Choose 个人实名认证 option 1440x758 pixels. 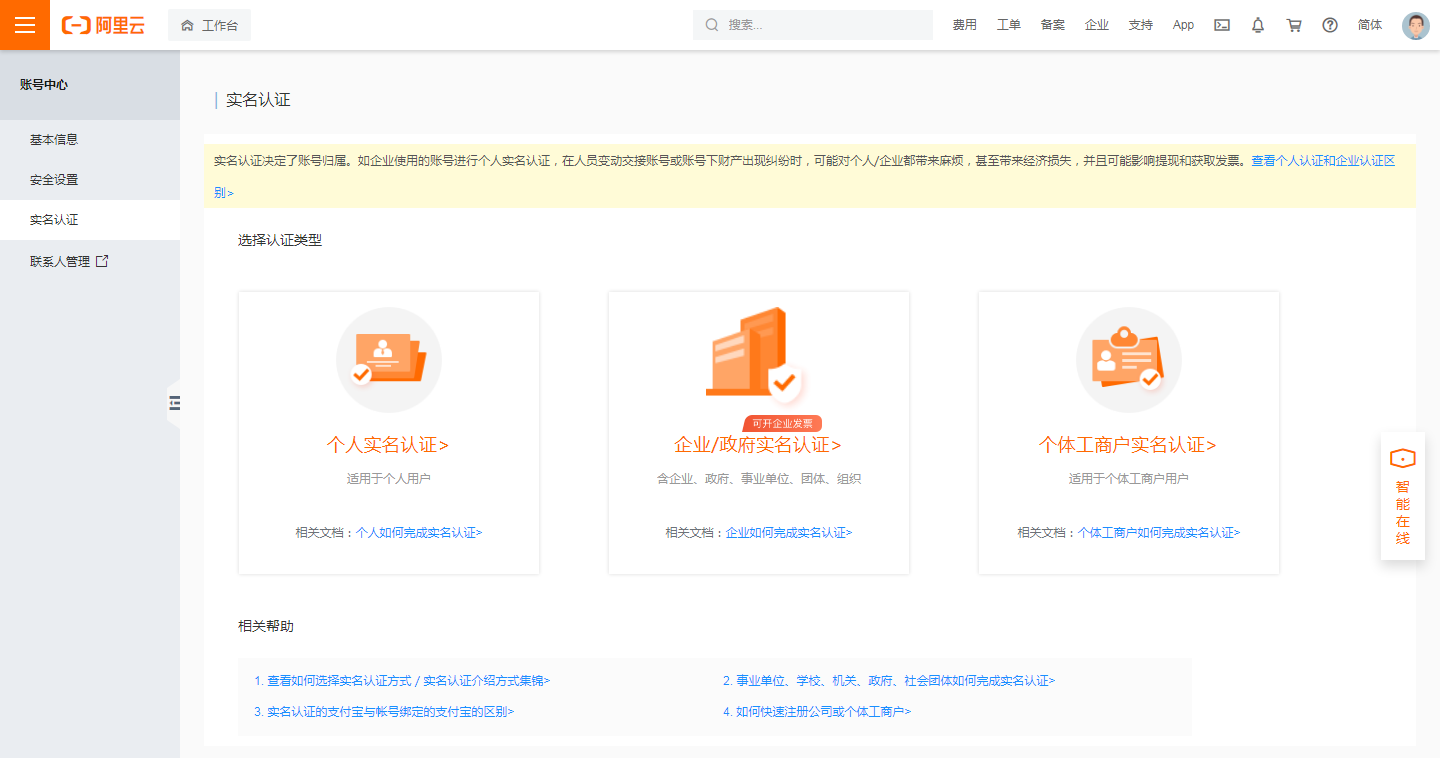coord(387,445)
